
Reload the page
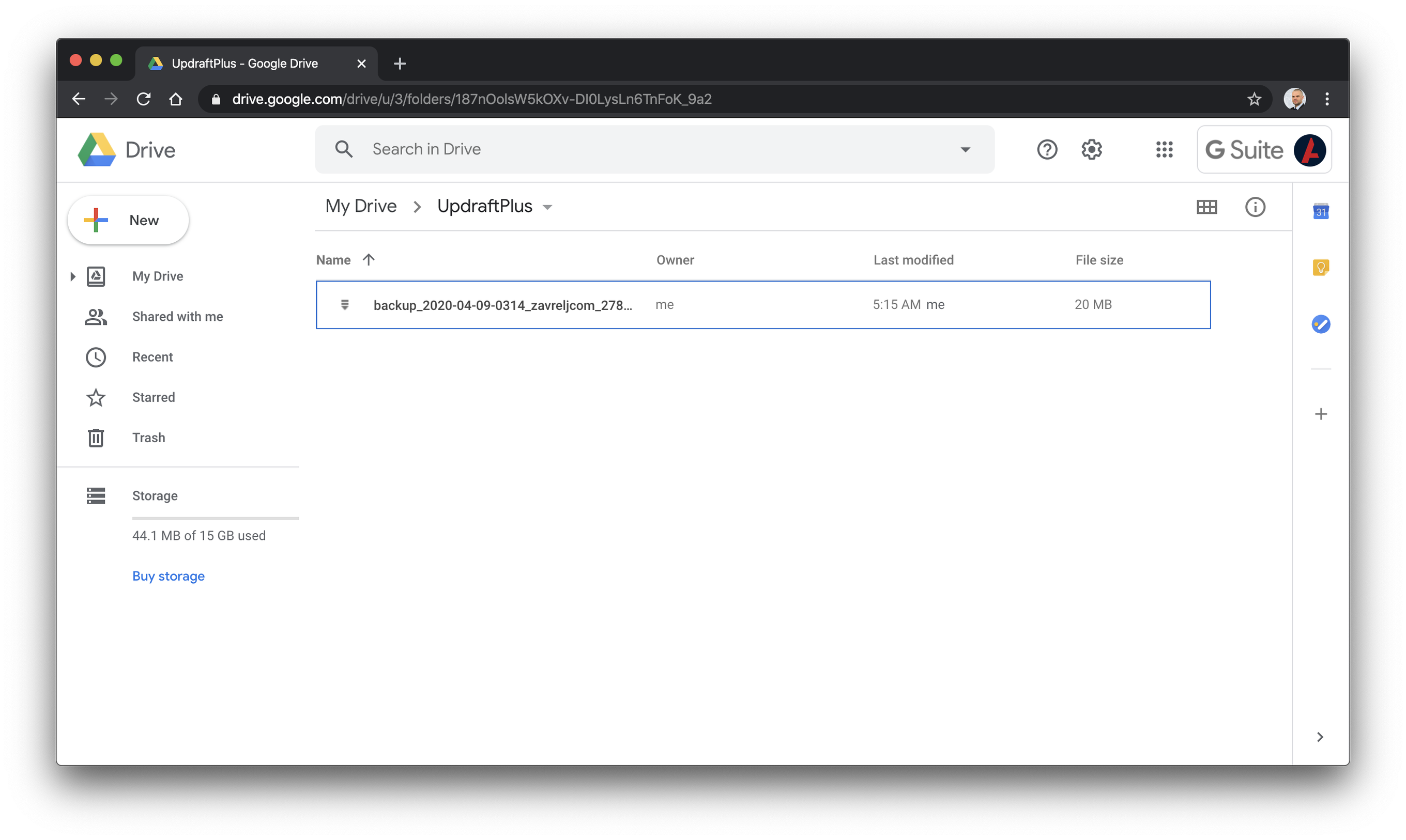point(144,99)
